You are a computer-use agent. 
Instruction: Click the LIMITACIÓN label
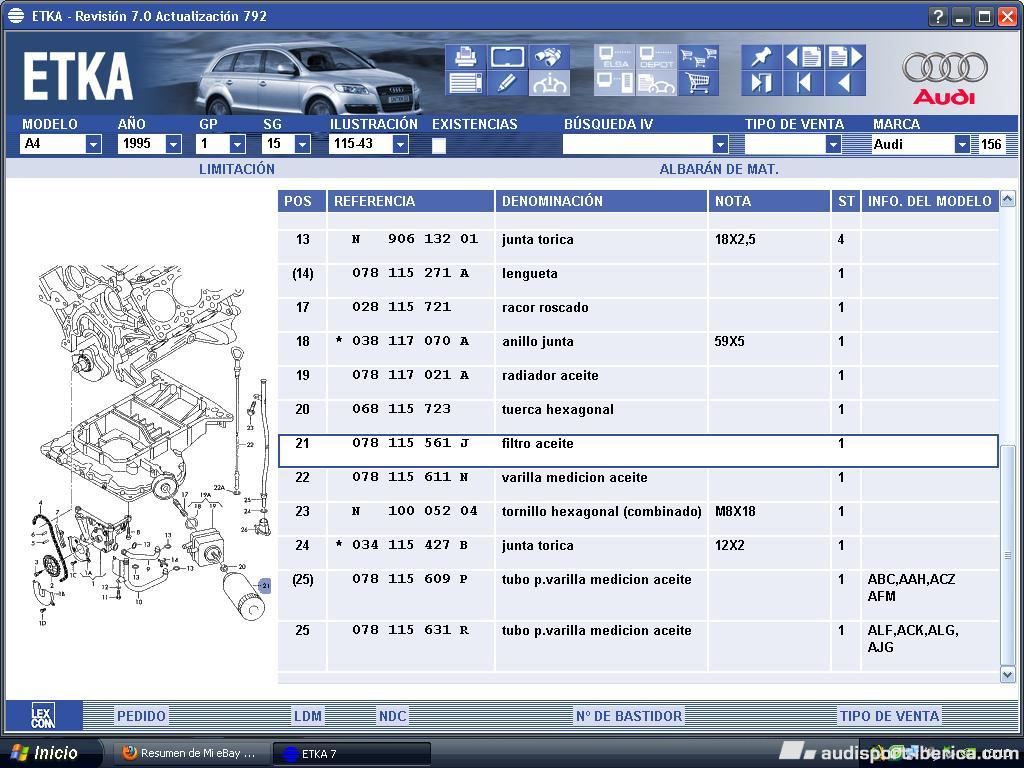[x=237, y=169]
